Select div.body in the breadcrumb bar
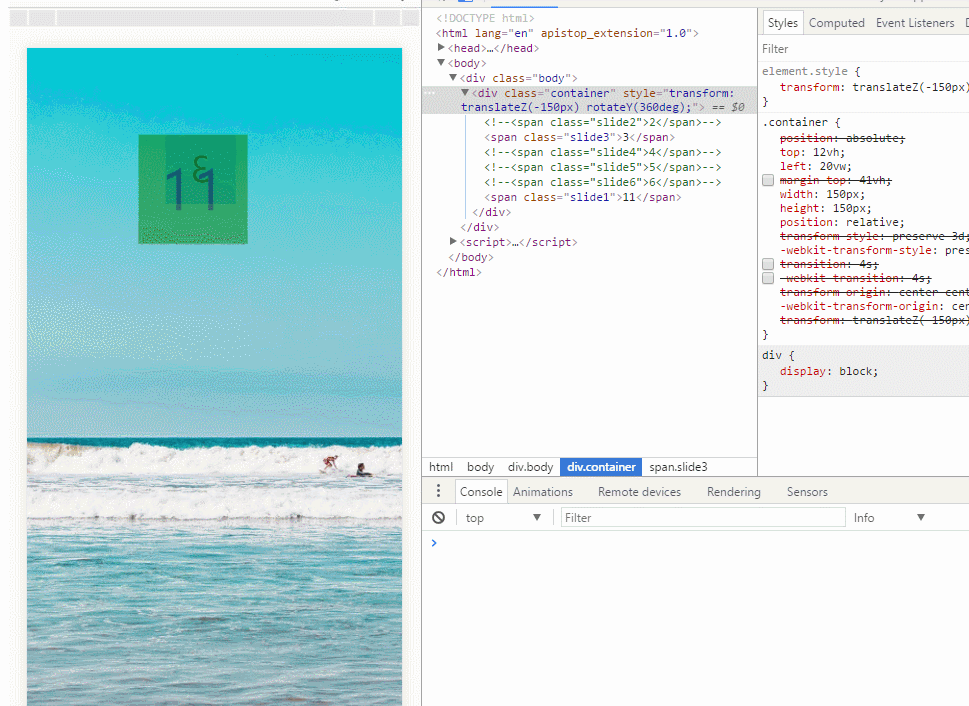Viewport: 969px width, 706px height. [530, 467]
